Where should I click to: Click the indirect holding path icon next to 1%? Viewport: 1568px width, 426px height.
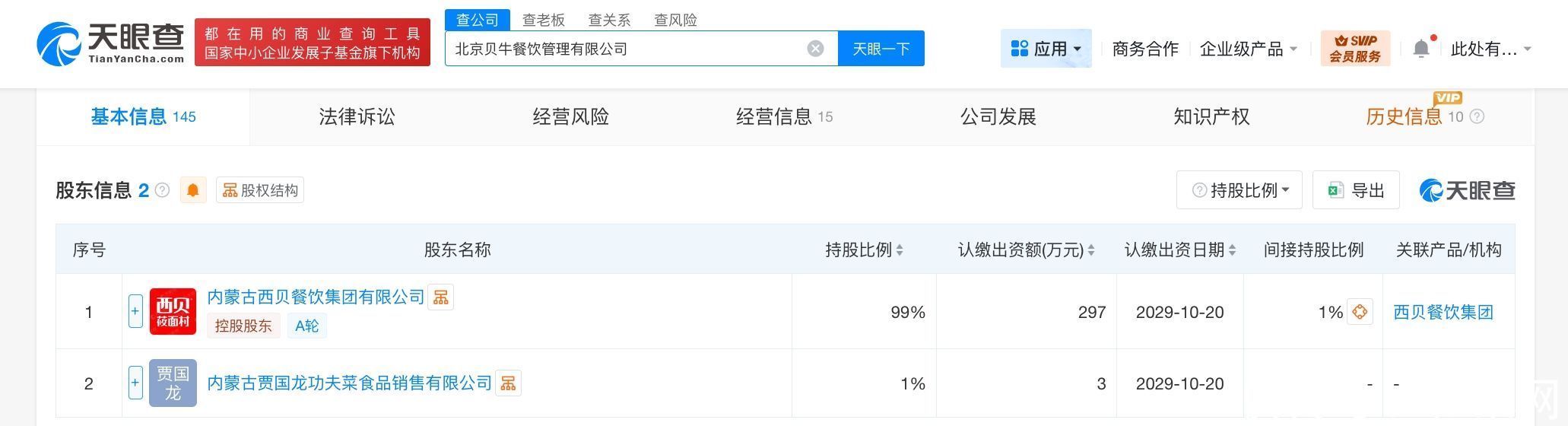(1360, 312)
